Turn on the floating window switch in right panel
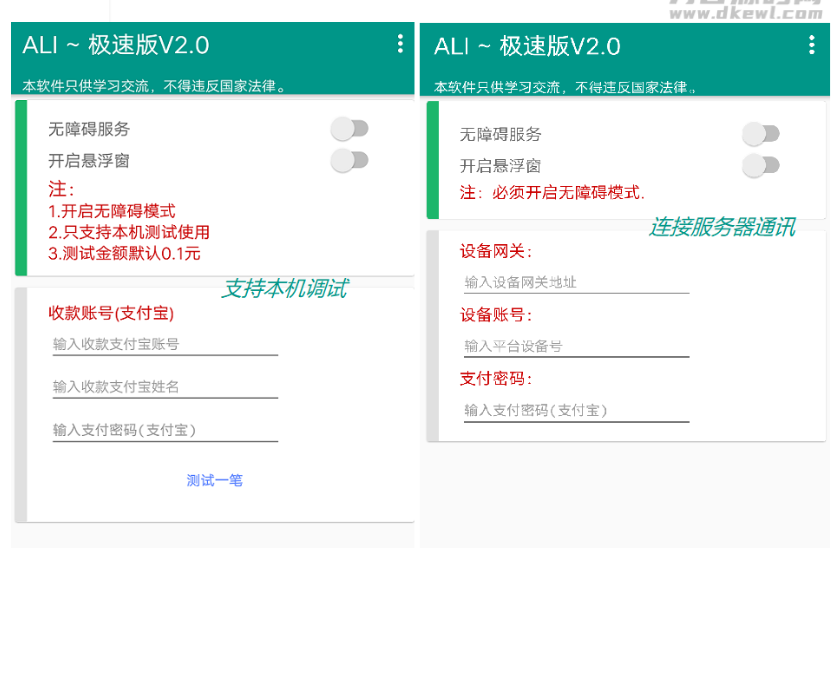838x685 pixels. click(x=762, y=165)
